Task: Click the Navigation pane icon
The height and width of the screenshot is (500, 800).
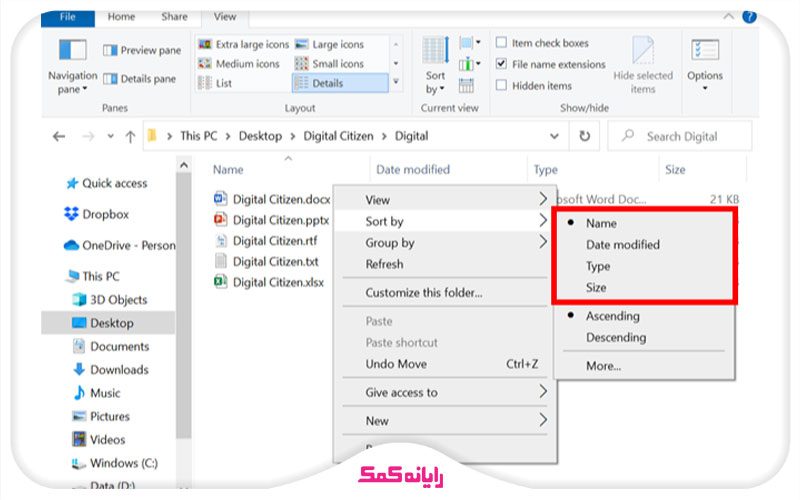Action: 73,51
